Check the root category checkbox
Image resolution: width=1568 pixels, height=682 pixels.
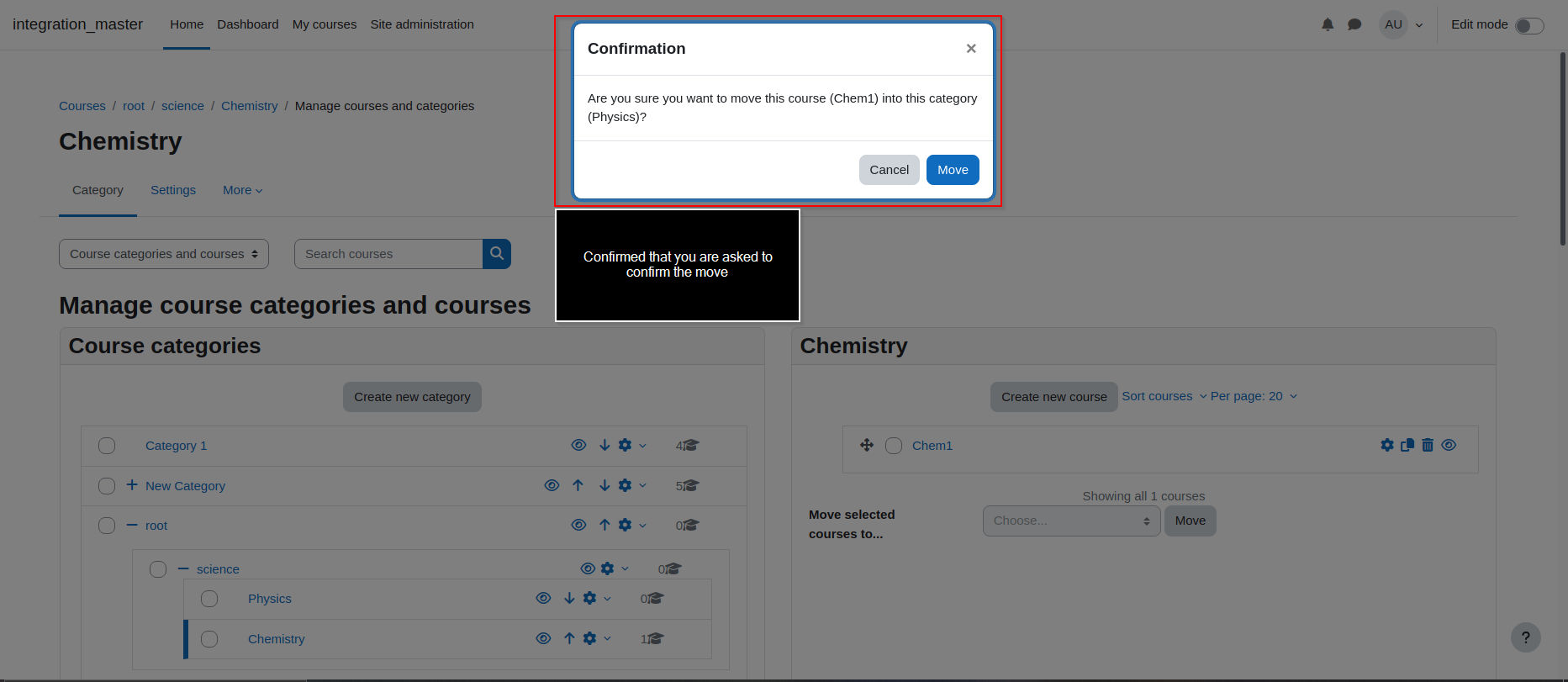(x=107, y=526)
